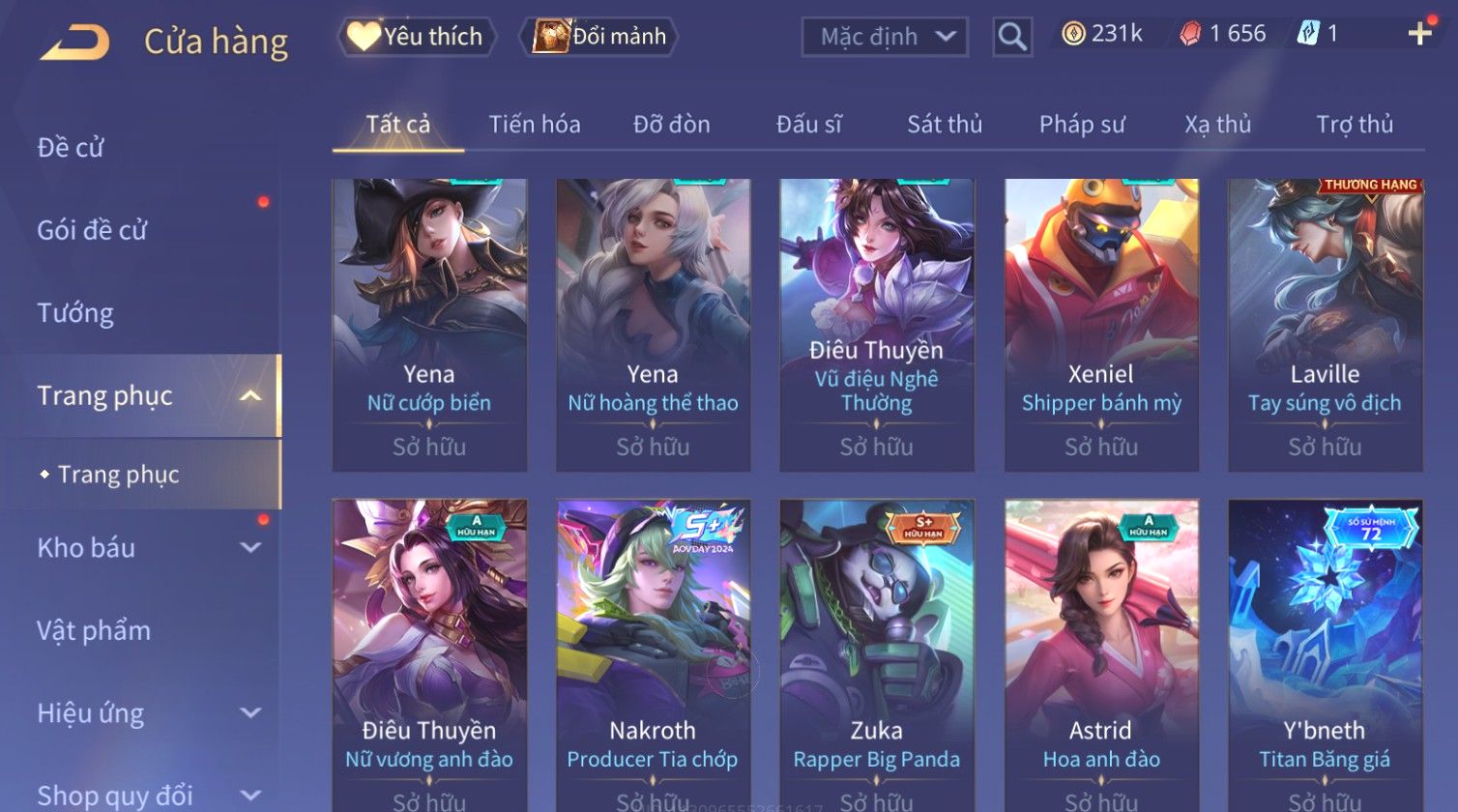This screenshot has width=1458, height=812.
Task: Collapse the Trang phục sidebar section
Action: pyautogui.click(x=250, y=396)
